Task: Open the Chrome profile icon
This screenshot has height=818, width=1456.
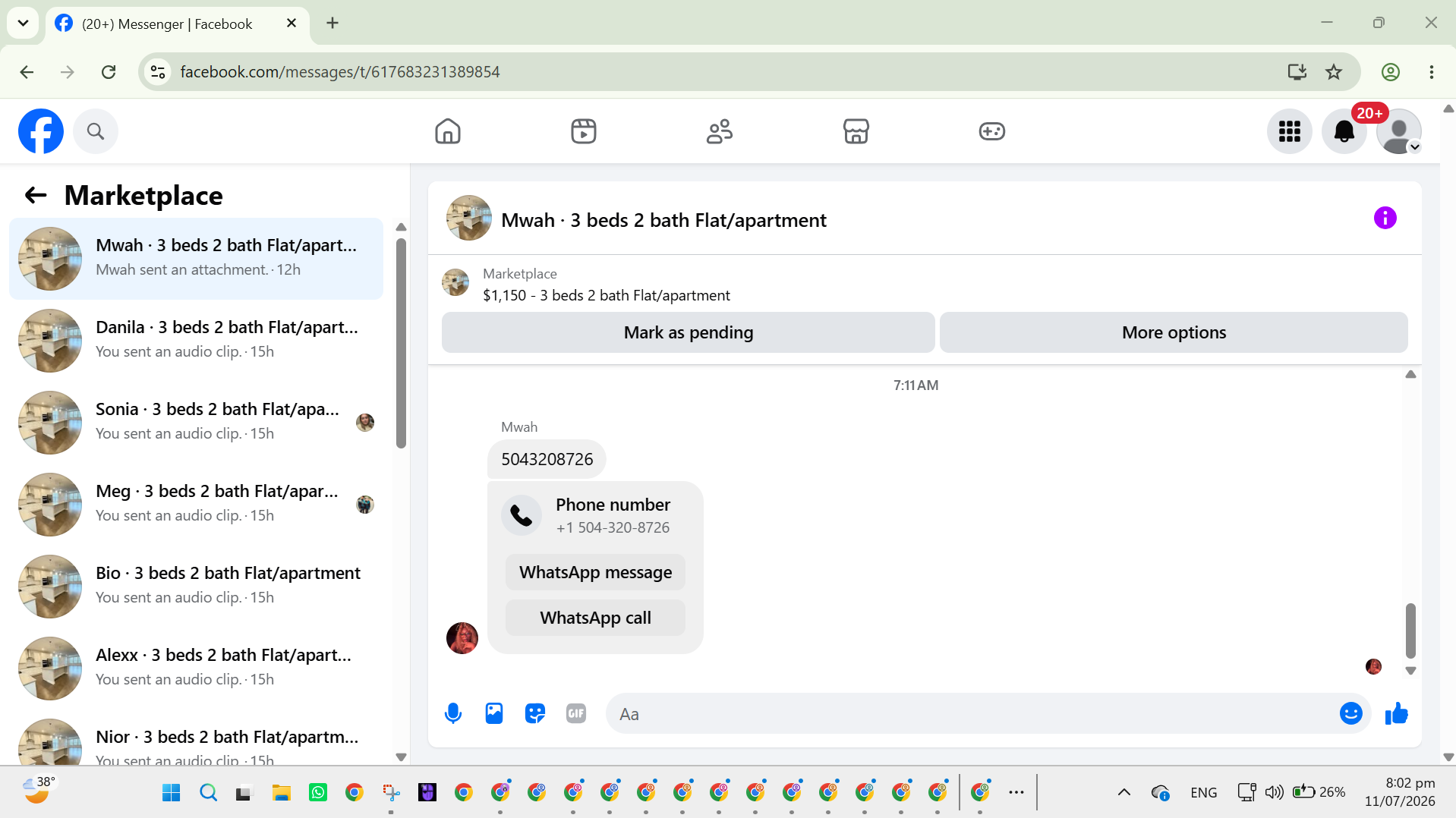Action: click(1391, 72)
